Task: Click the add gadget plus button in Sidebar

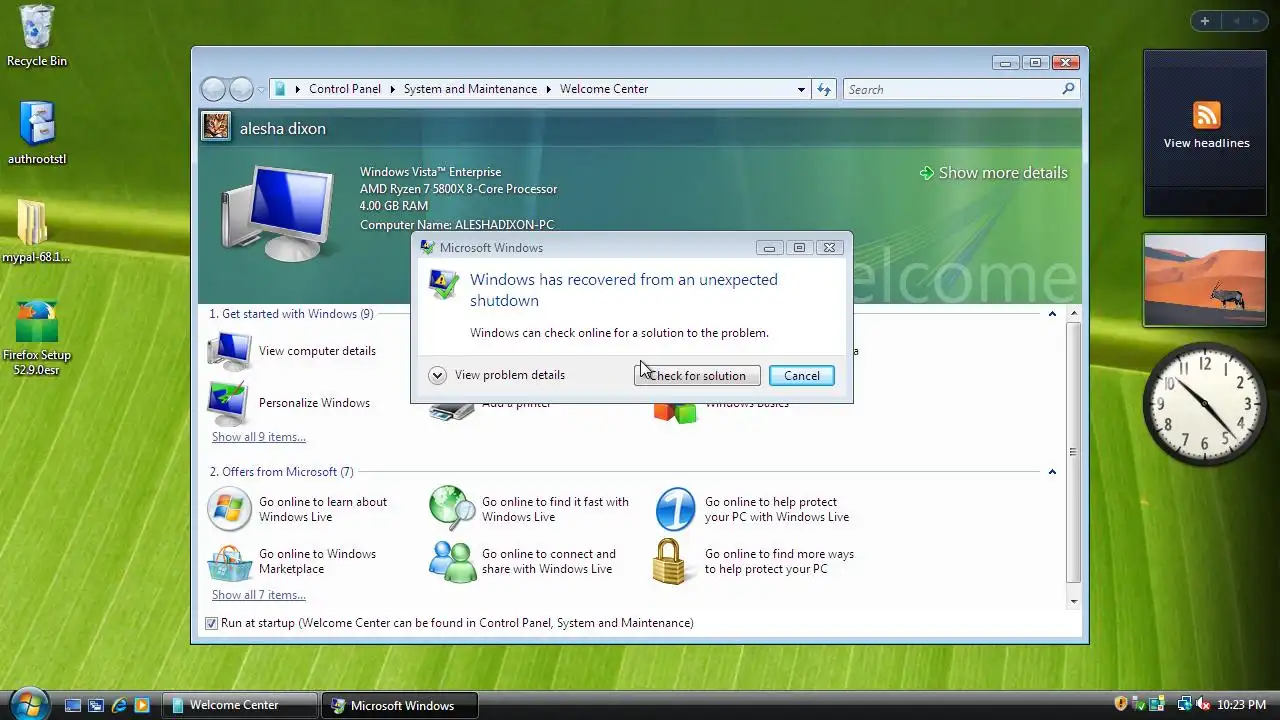Action: pos(1205,21)
